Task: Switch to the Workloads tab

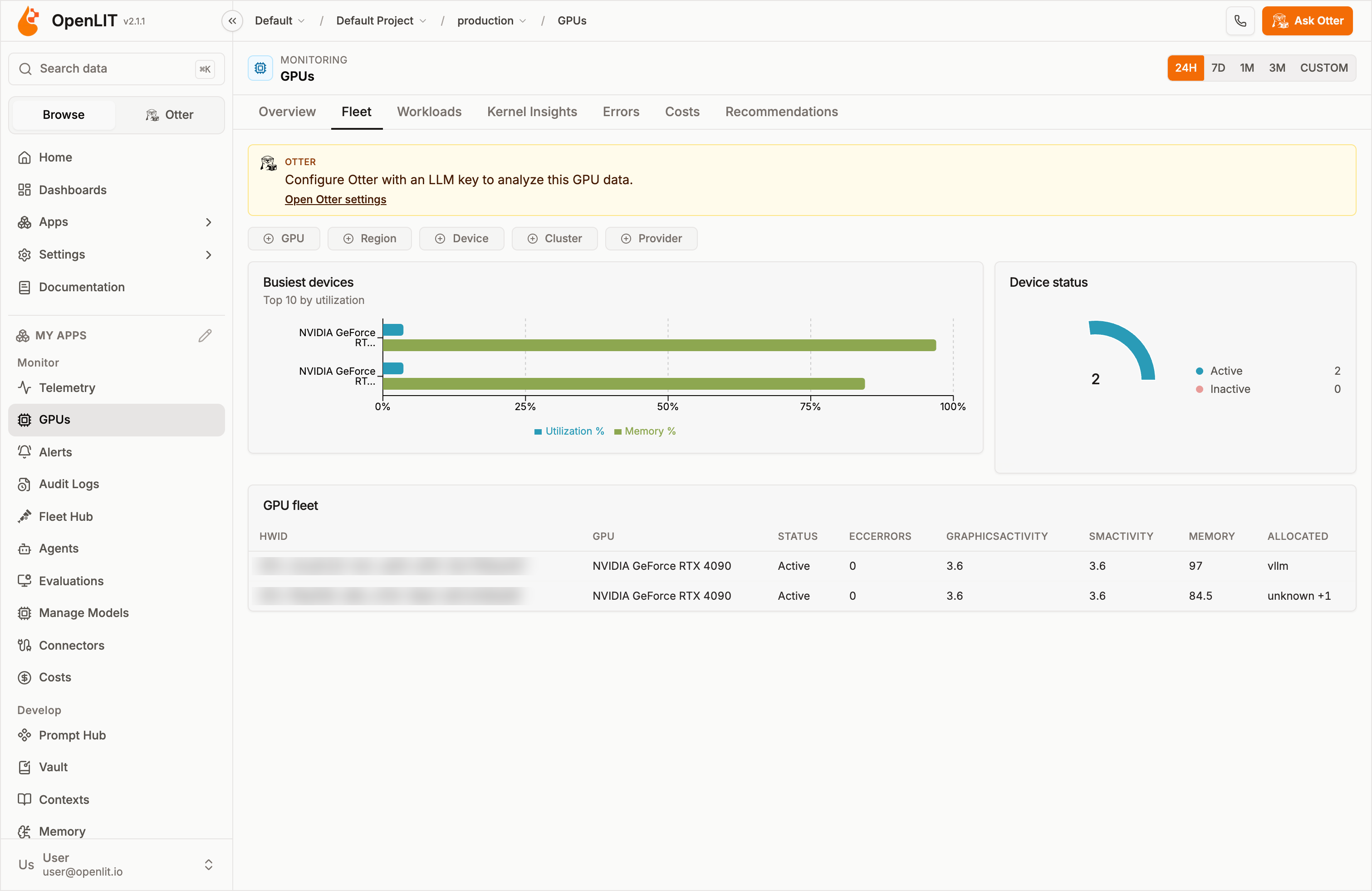Action: click(429, 112)
